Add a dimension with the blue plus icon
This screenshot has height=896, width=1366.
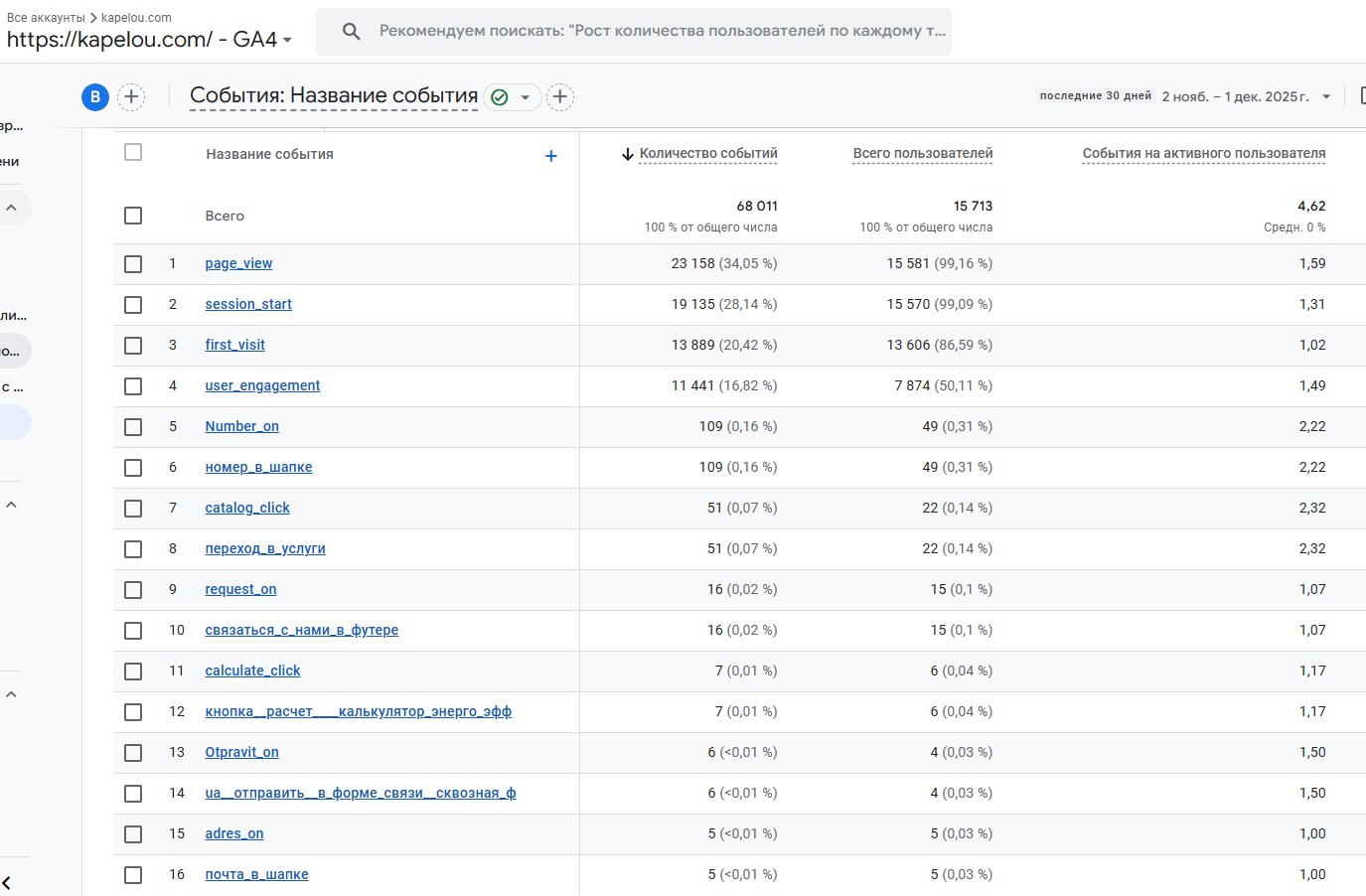[551, 156]
